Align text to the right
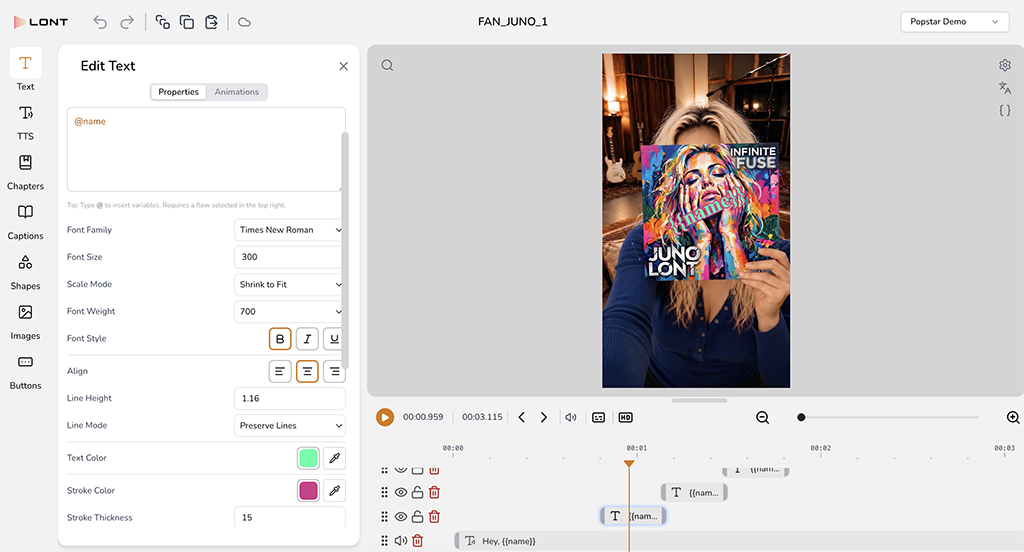The height and width of the screenshot is (552, 1024). coord(334,372)
